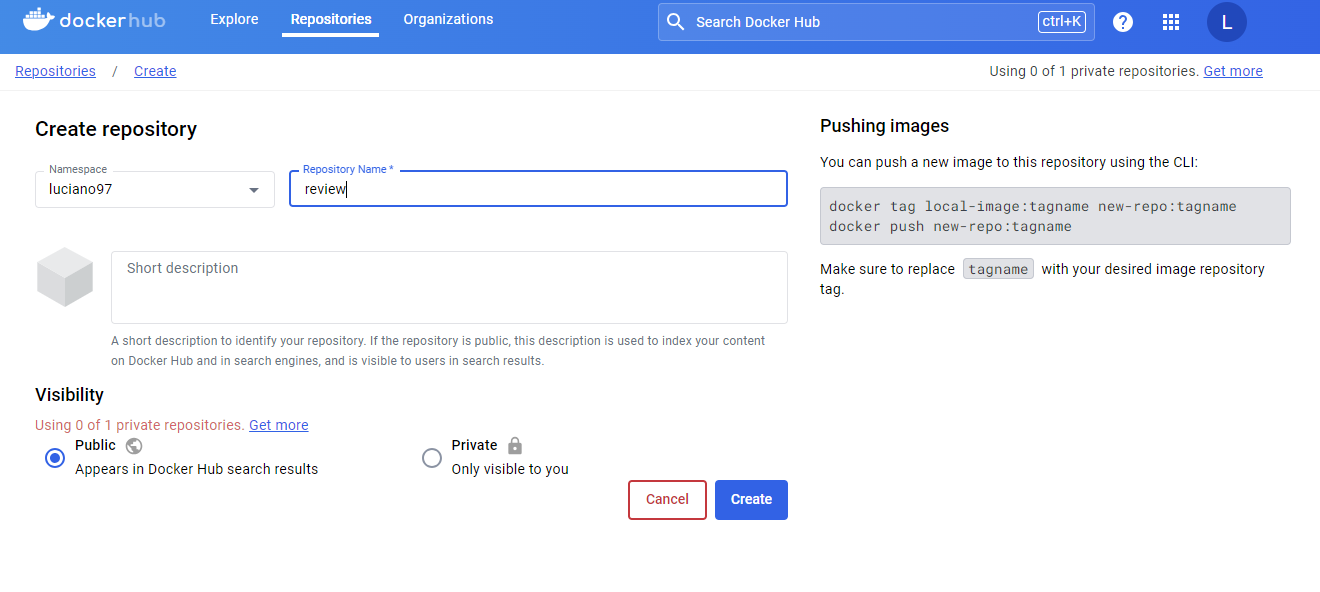Open the apps grid icon
Screen dimensions: 1320x592
pyautogui.click(x=1172, y=22)
